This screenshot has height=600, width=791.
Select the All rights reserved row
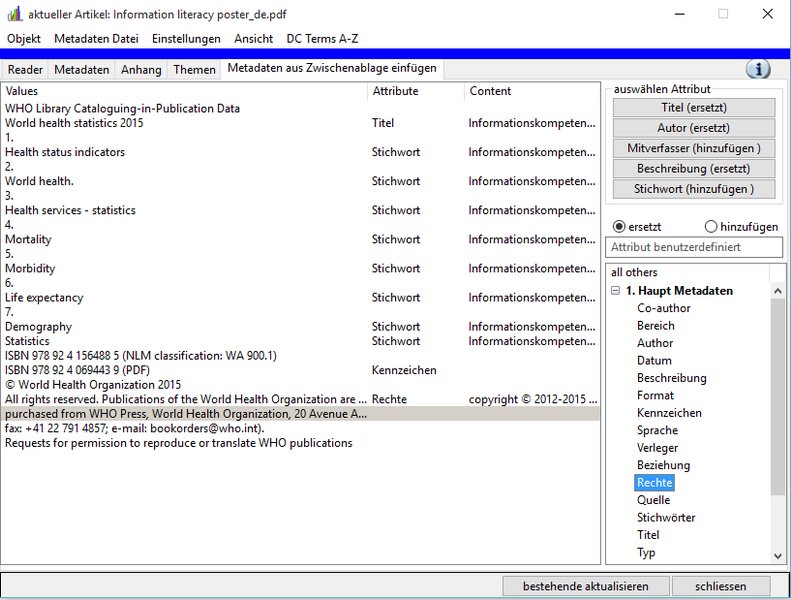pos(300,399)
